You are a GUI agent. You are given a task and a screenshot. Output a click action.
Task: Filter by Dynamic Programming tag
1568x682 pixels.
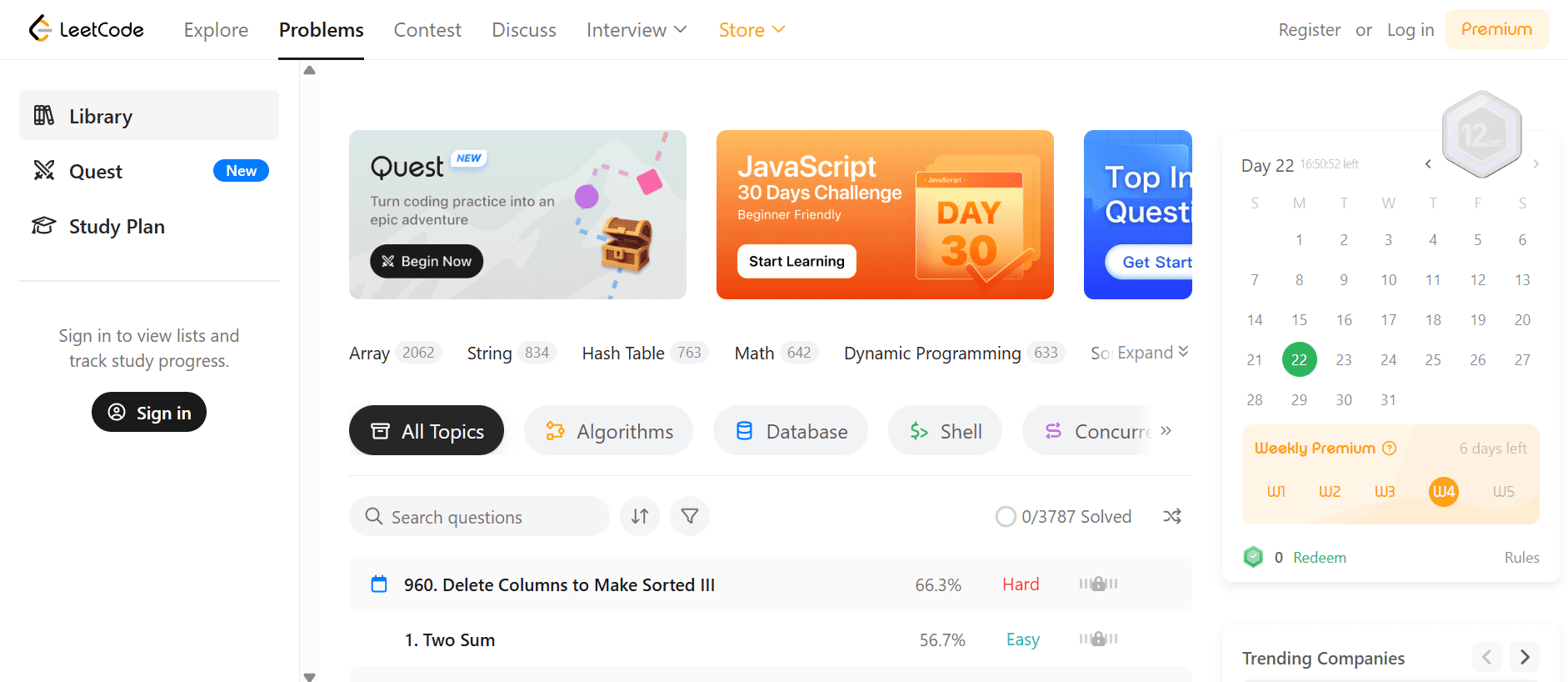pyautogui.click(x=955, y=353)
